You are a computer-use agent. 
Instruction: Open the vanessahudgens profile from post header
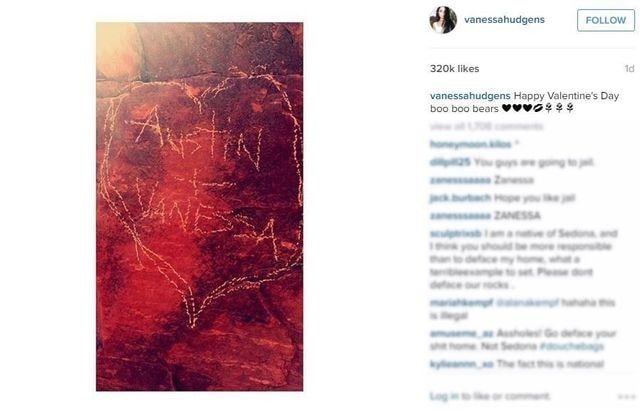(504, 20)
